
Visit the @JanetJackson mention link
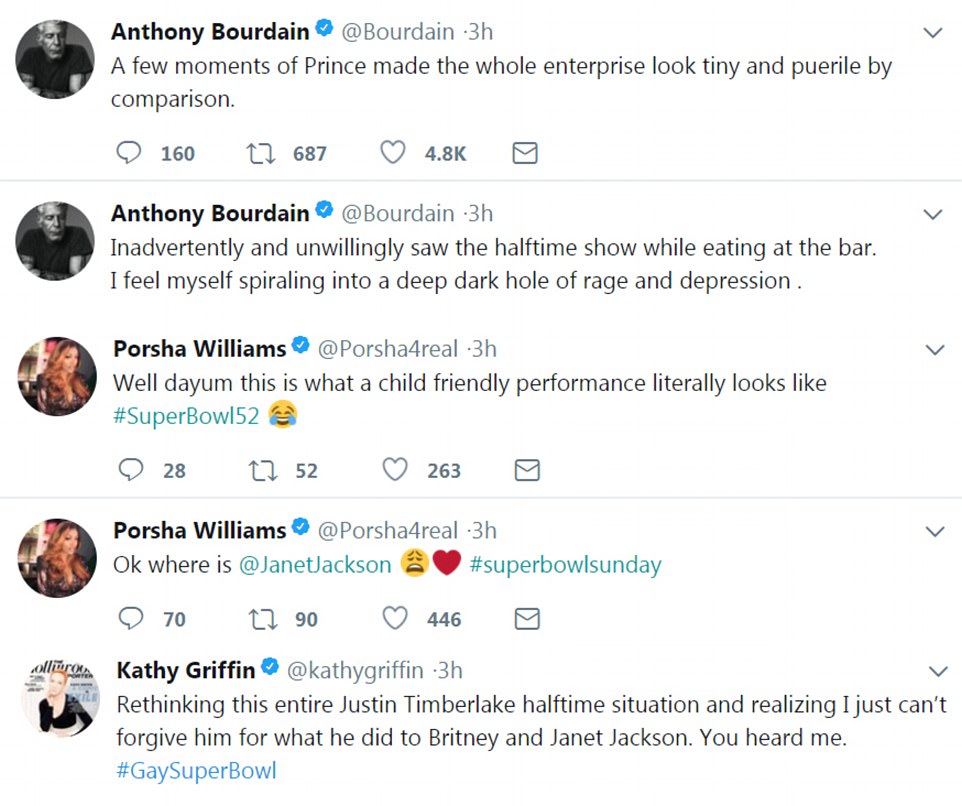click(x=315, y=565)
